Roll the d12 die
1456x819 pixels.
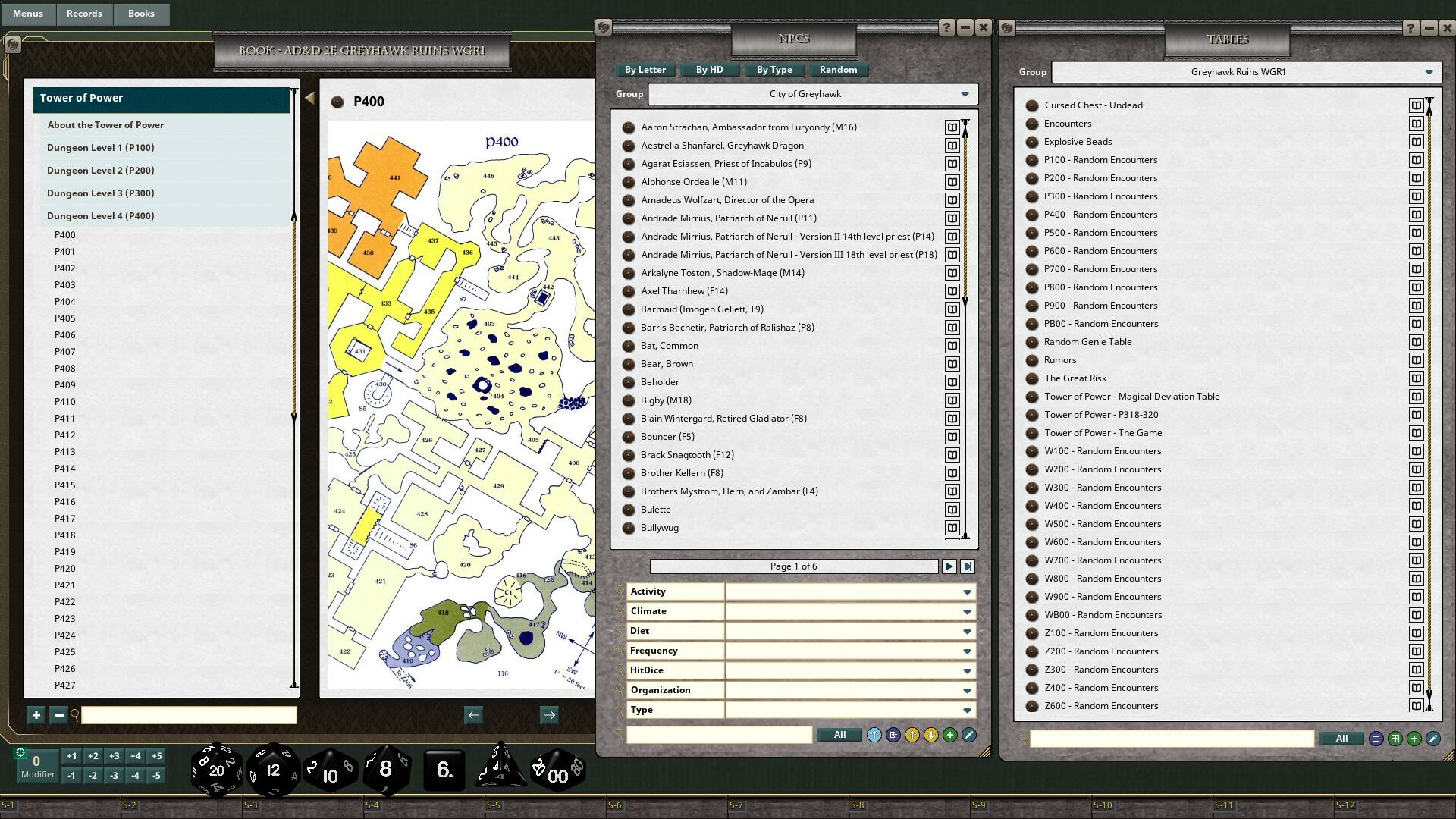tap(274, 769)
